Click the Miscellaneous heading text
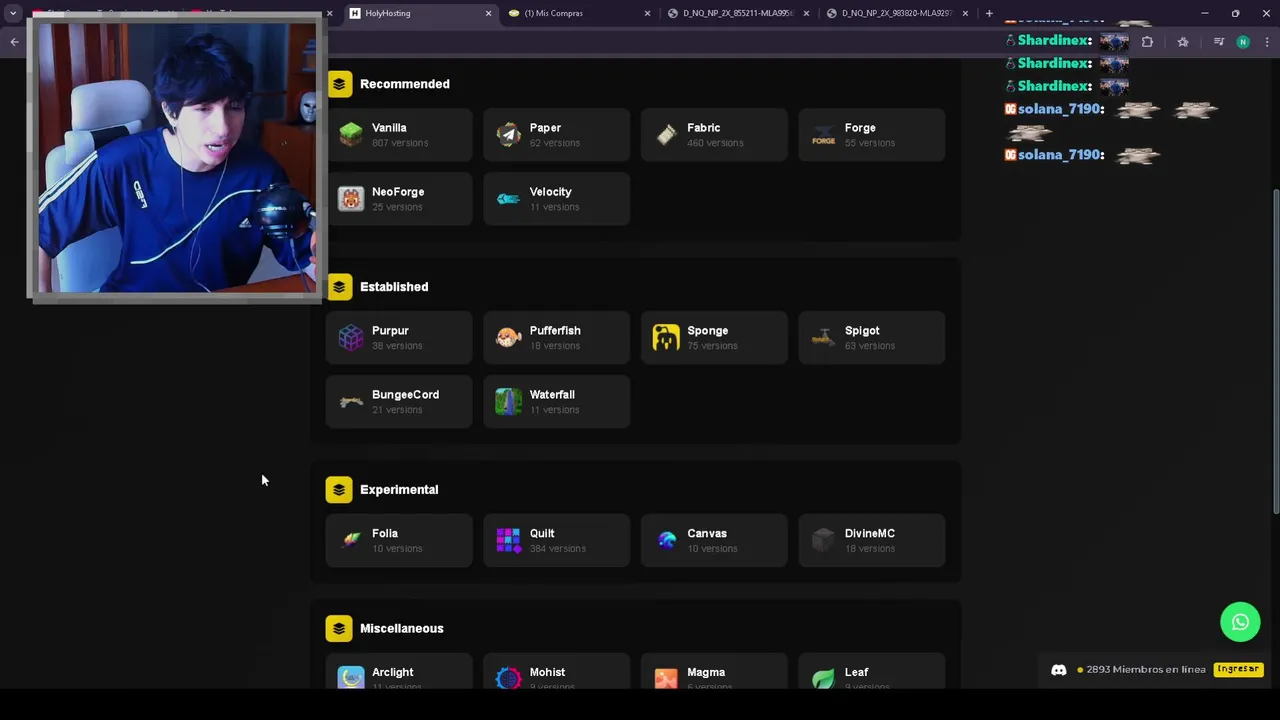Screen dimensions: 1280x720 click(x=402, y=629)
